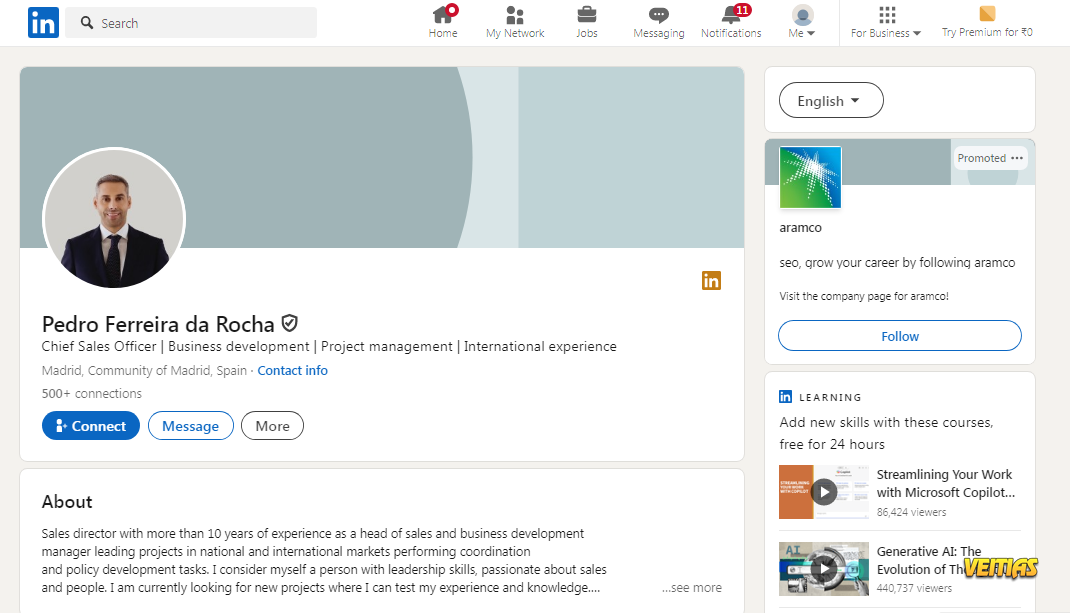The height and width of the screenshot is (613, 1070).
Task: Open My Network tab
Action: 515,22
